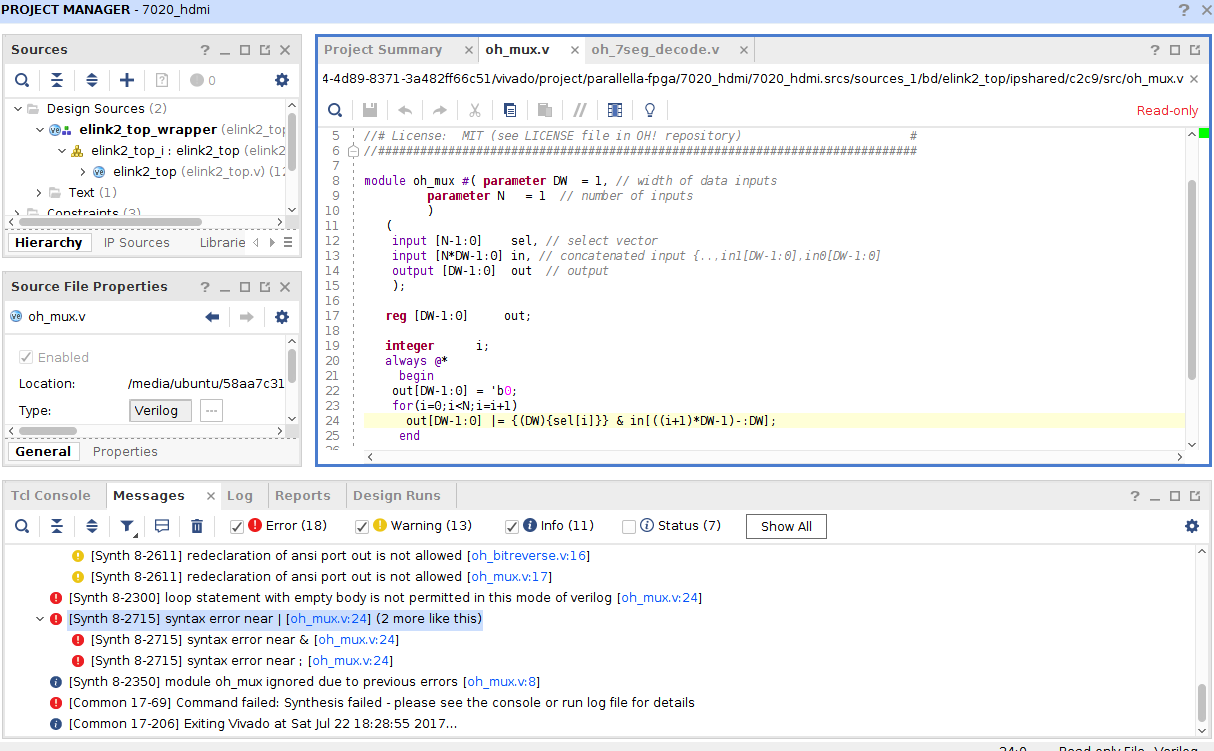Screen dimensions: 1214x751
Task: Click the lightbulb icon in editor toolbar
Action: click(x=650, y=110)
